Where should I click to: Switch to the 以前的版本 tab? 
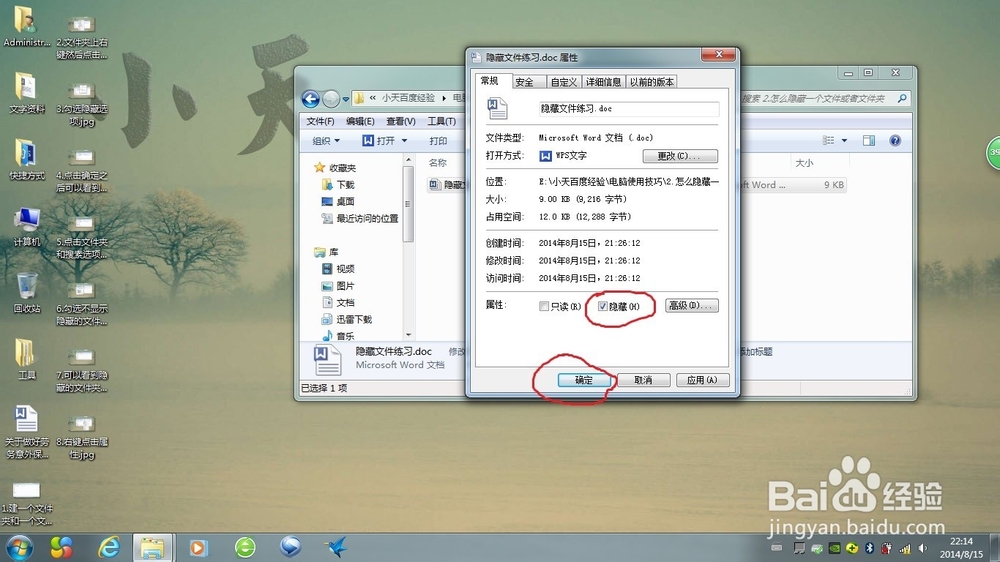tap(652, 82)
